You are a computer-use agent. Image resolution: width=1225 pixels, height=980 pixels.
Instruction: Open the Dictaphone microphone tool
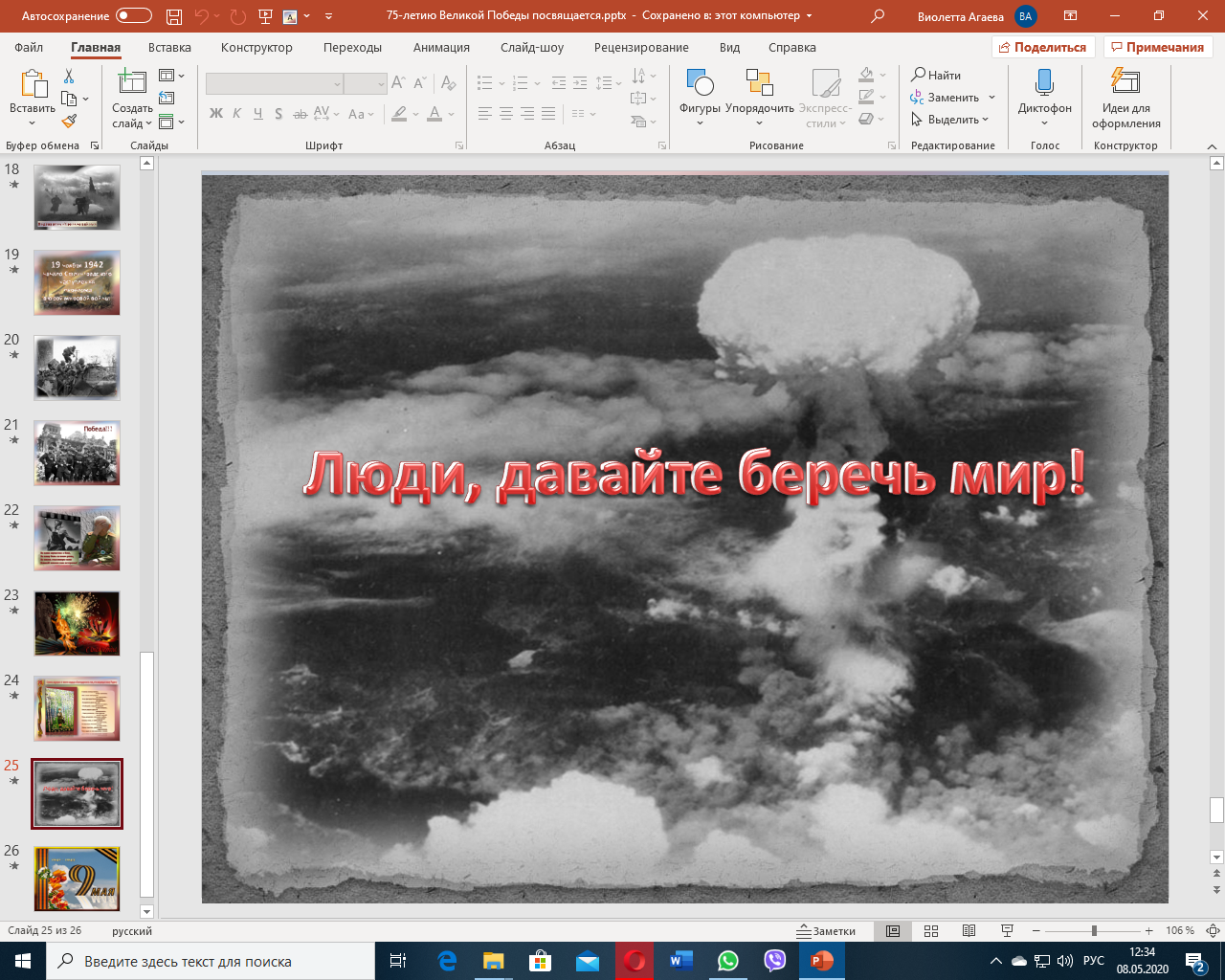pyautogui.click(x=1044, y=96)
